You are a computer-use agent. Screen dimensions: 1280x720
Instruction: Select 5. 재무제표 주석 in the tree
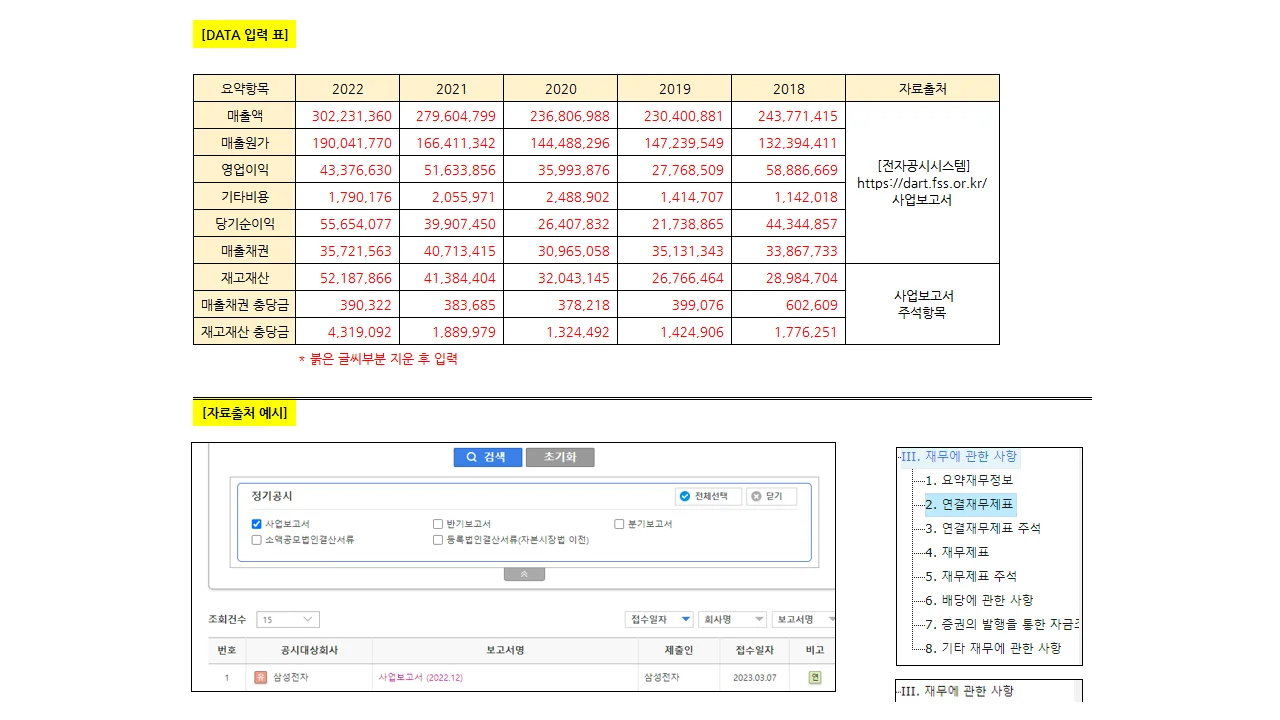(971, 576)
